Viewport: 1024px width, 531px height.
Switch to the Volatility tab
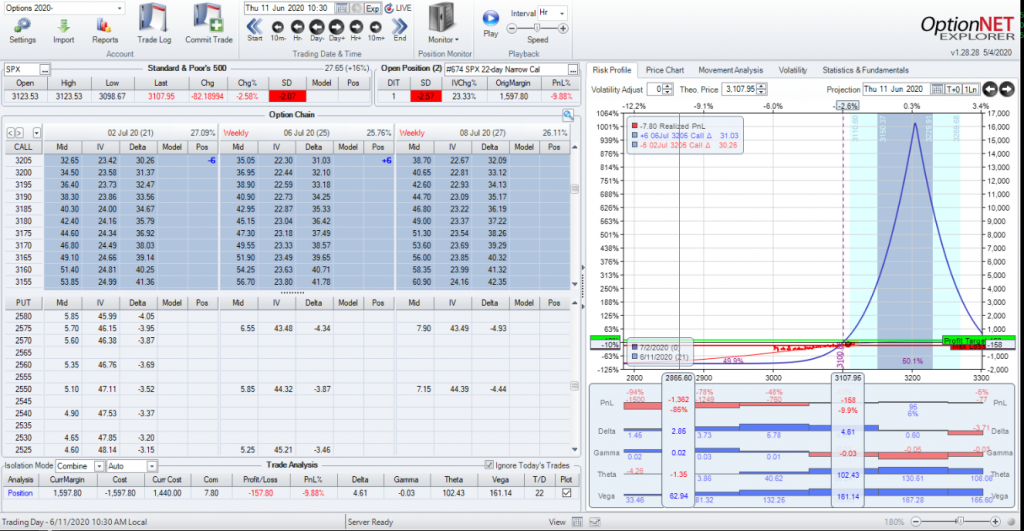tap(793, 70)
